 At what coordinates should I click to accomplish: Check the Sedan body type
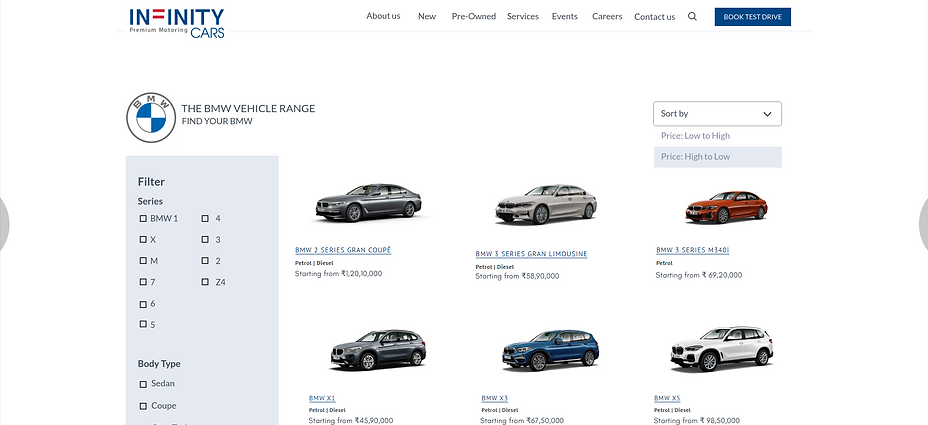click(x=143, y=384)
